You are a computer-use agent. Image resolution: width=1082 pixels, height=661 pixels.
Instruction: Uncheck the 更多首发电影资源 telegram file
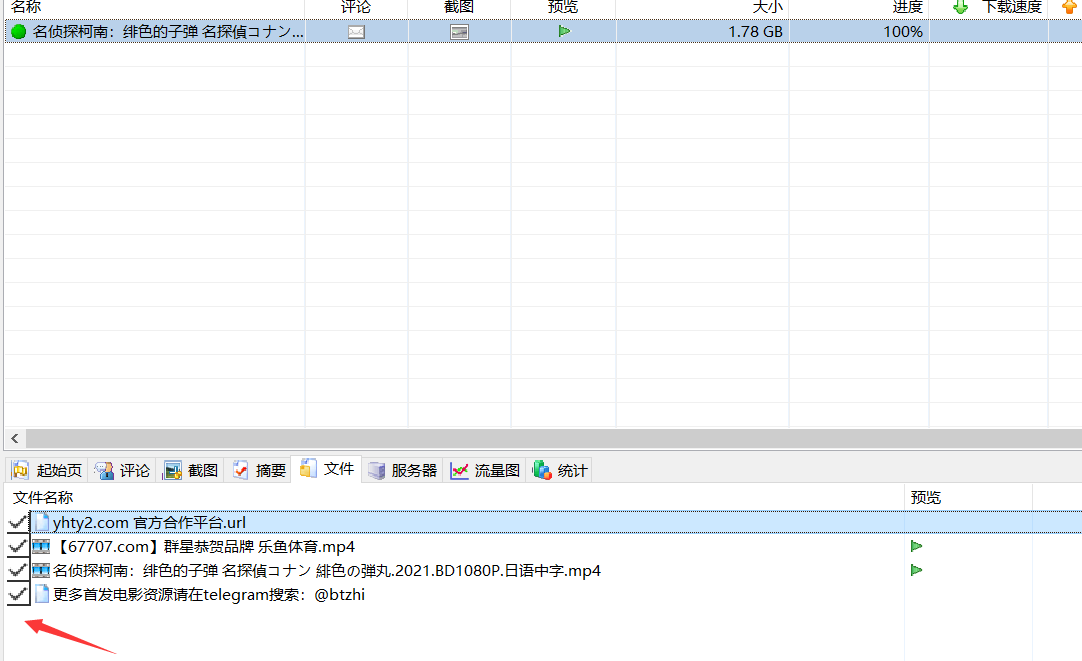click(x=18, y=594)
